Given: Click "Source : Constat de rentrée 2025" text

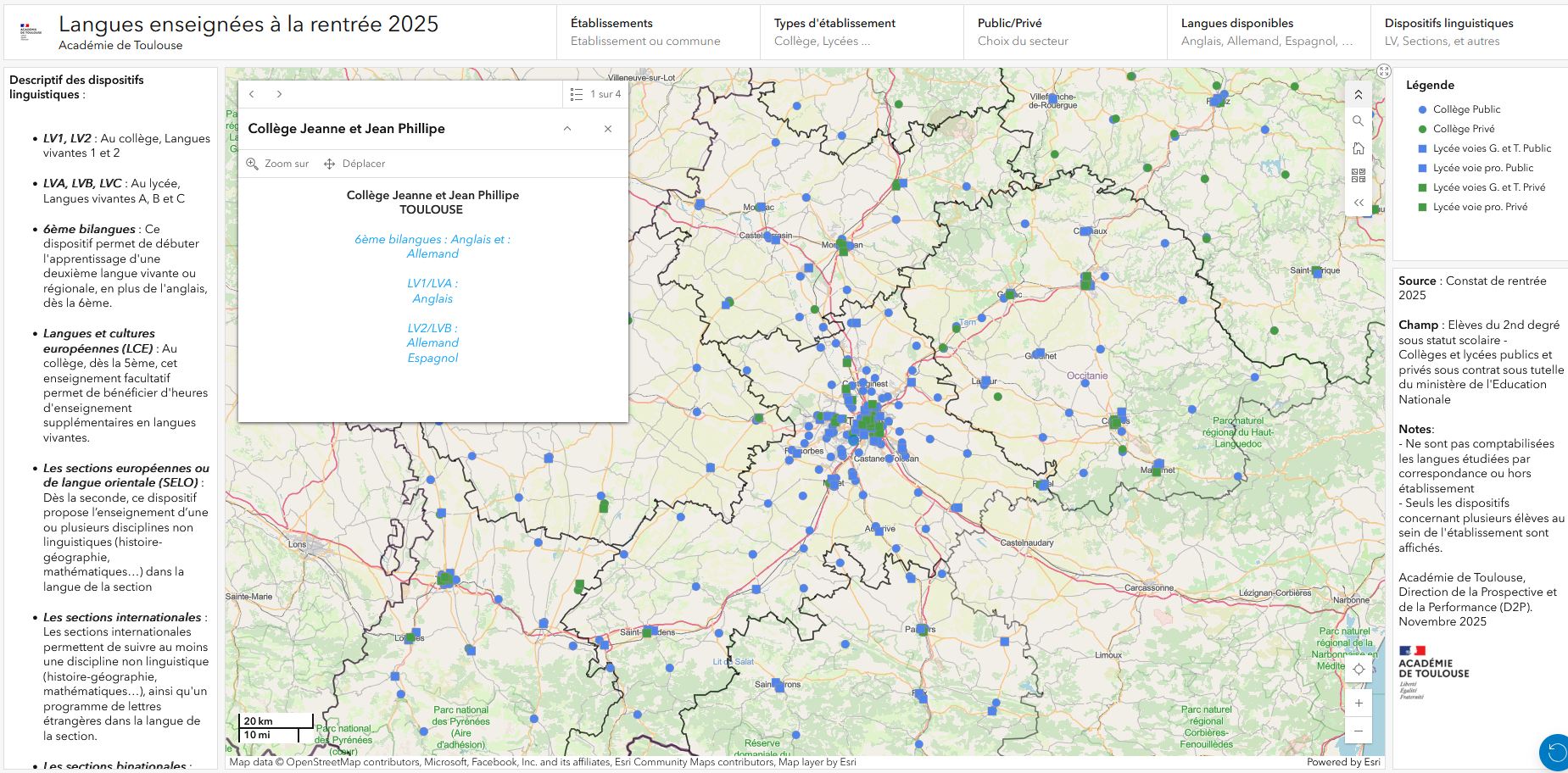Looking at the screenshot, I should 1472,288.
